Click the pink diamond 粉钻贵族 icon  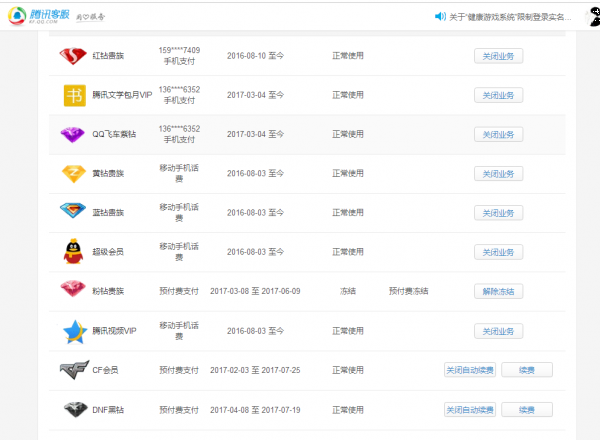(73, 288)
